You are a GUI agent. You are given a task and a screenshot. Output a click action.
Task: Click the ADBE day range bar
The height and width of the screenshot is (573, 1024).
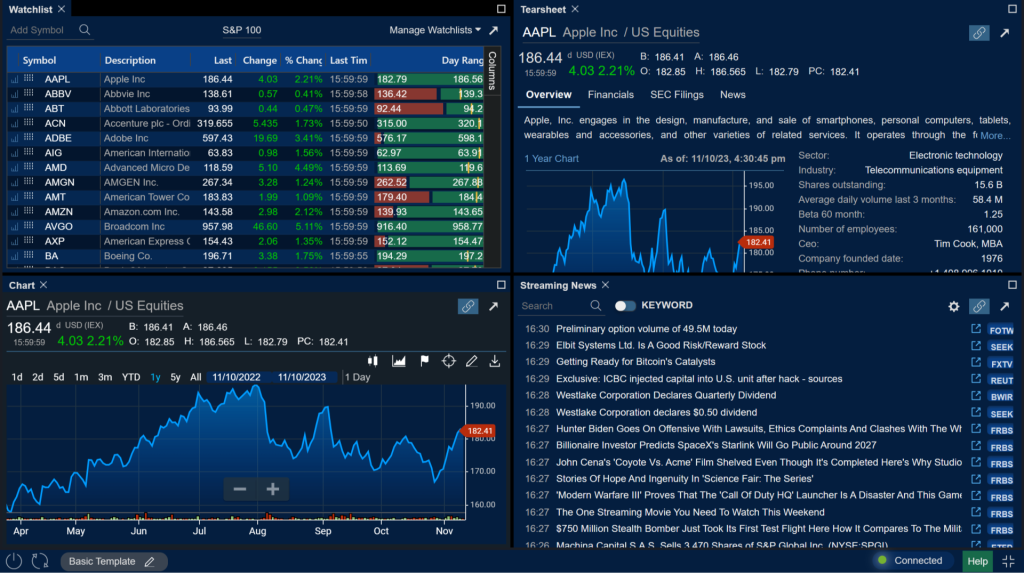click(429, 138)
